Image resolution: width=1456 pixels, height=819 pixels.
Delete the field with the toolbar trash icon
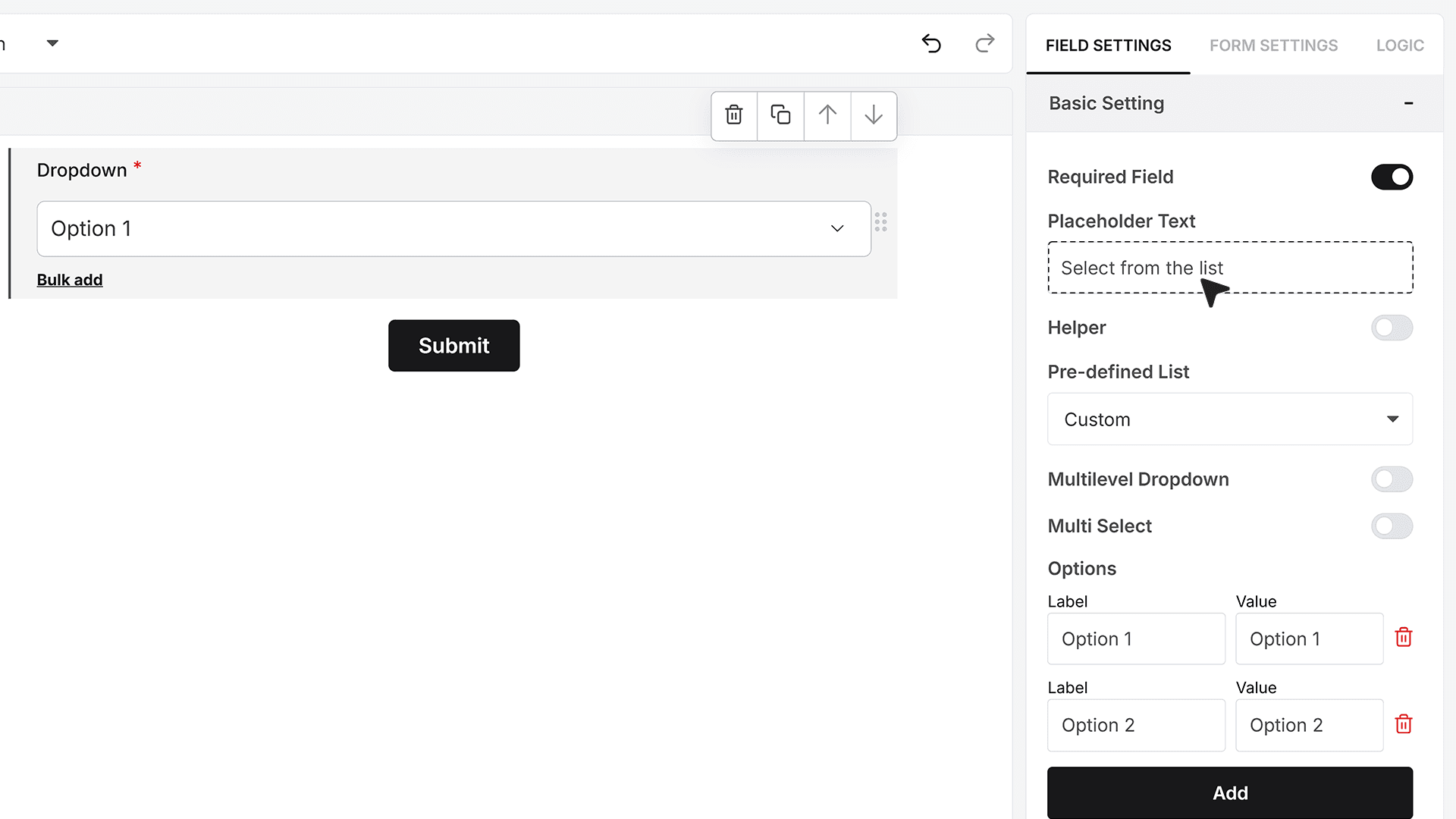[x=734, y=115]
